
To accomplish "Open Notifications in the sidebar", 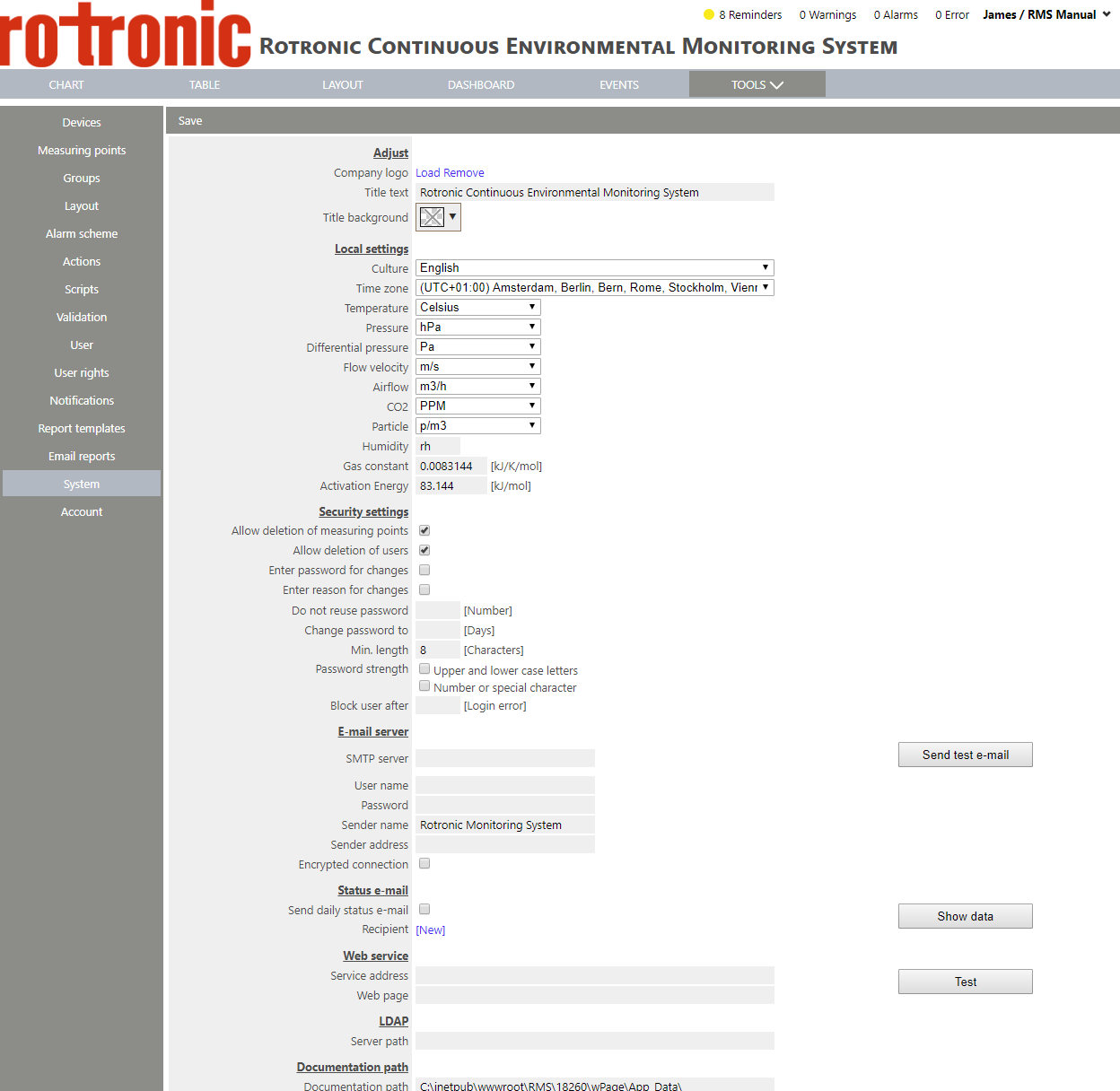I will [82, 400].
